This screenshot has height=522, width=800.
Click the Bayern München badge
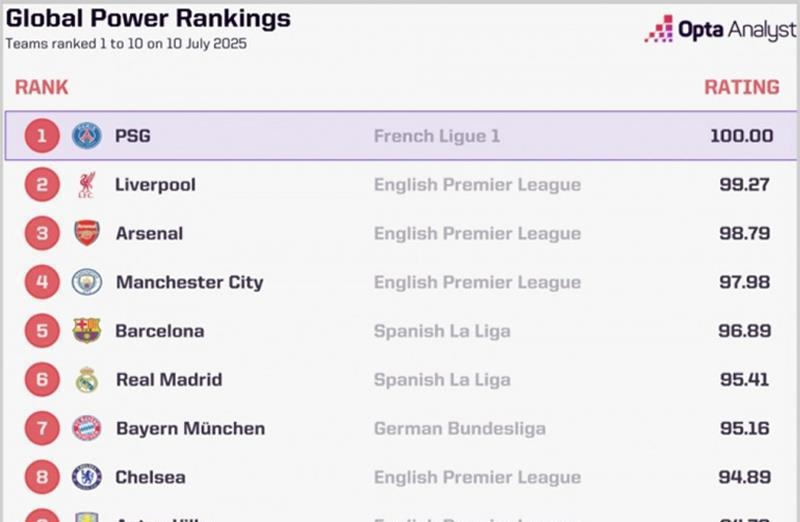click(87, 428)
